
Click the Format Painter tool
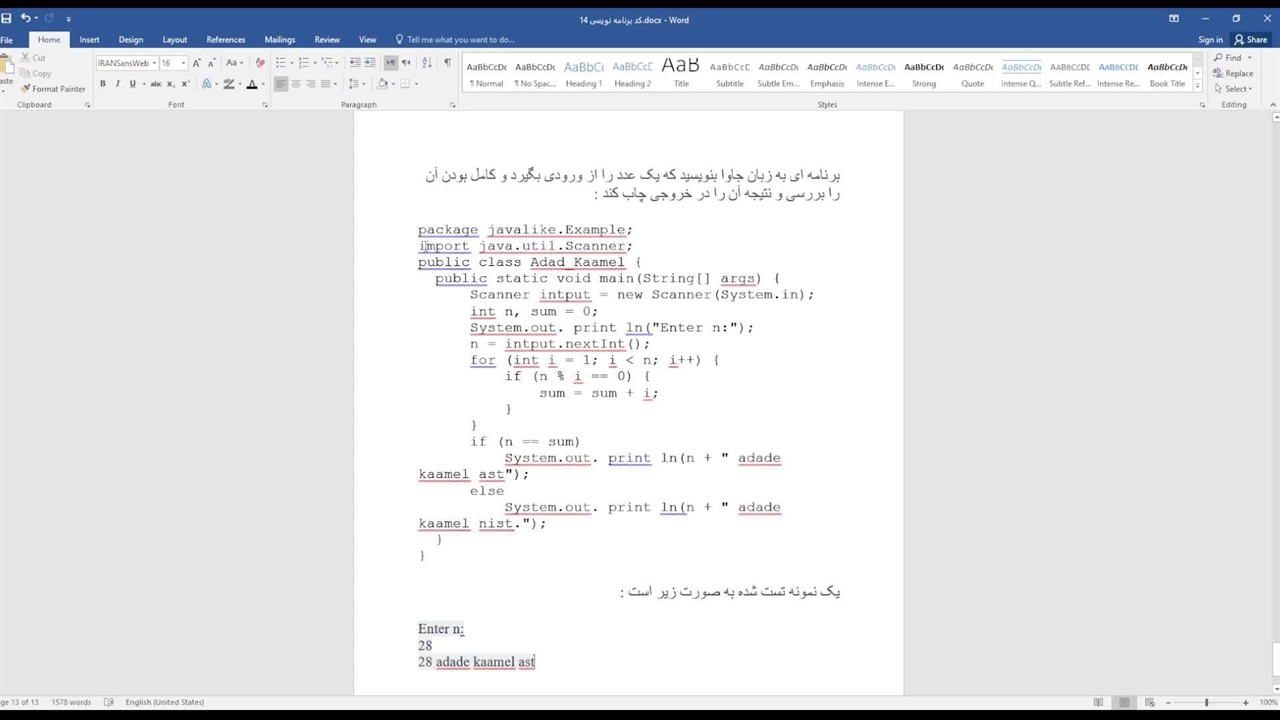tap(53, 89)
